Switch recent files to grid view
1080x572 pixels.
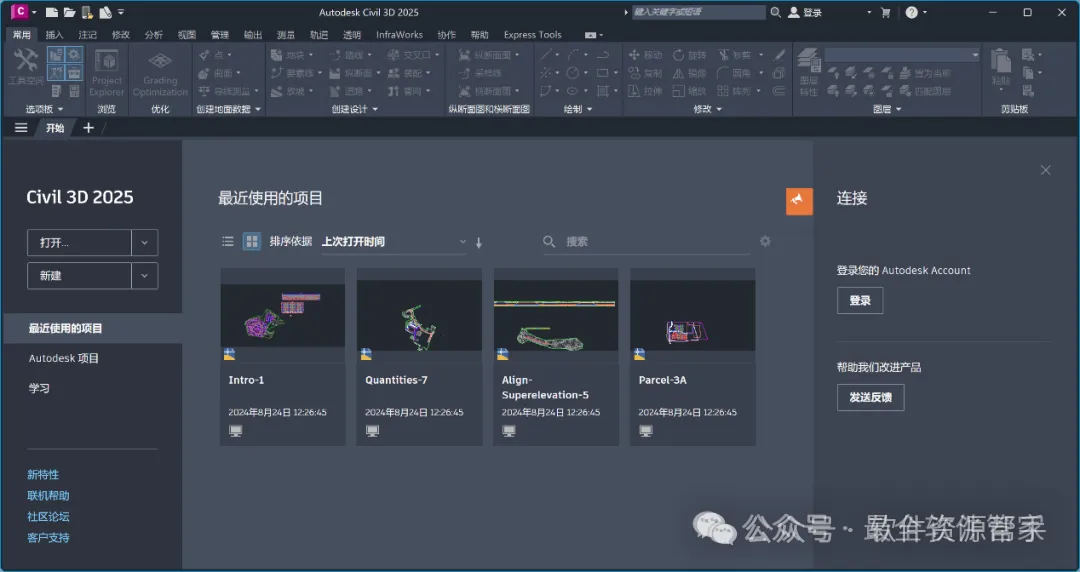tap(252, 241)
